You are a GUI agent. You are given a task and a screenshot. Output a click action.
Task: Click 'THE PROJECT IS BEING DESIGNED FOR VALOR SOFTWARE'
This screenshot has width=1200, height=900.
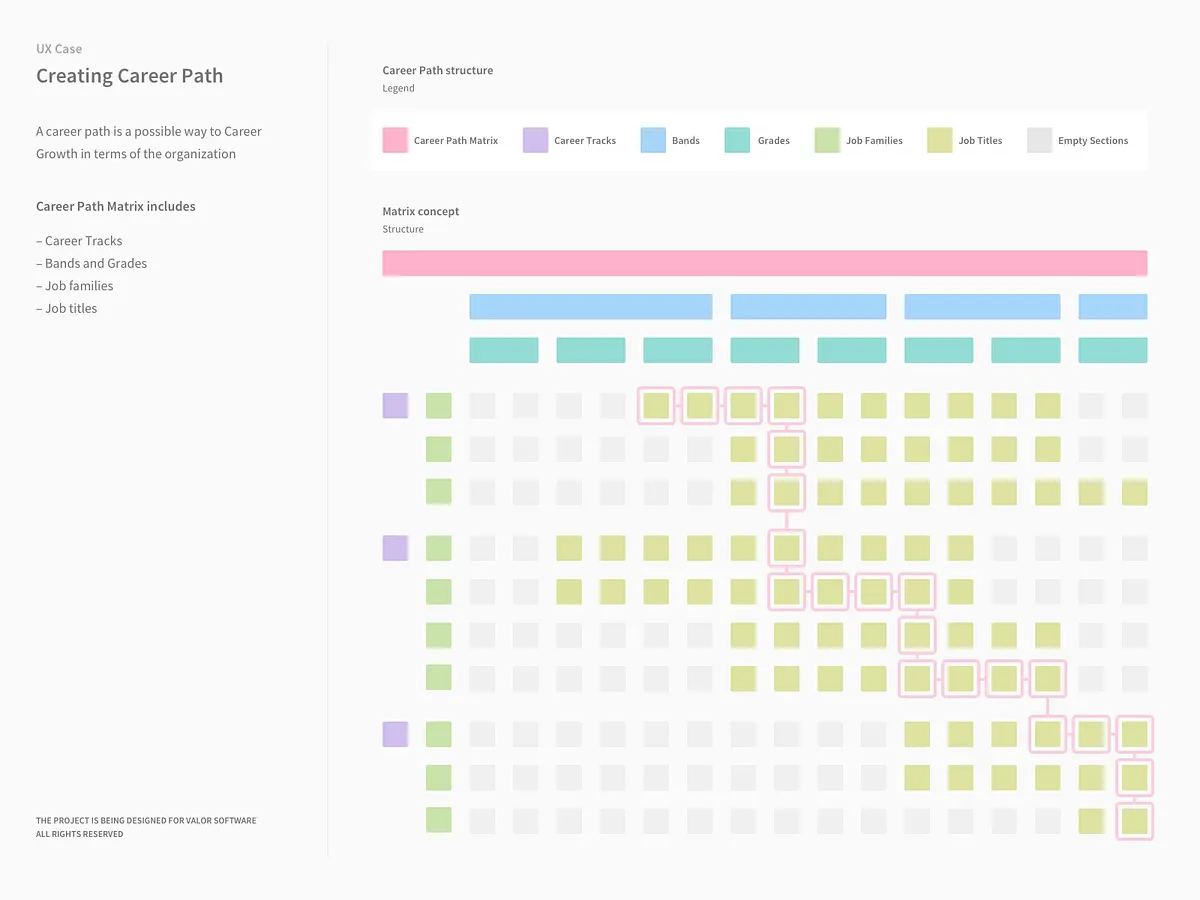[x=146, y=821]
